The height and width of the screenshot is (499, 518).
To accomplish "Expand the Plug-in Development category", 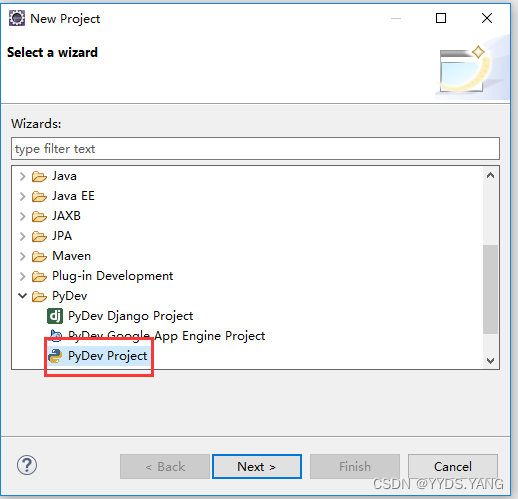I will coord(22,276).
